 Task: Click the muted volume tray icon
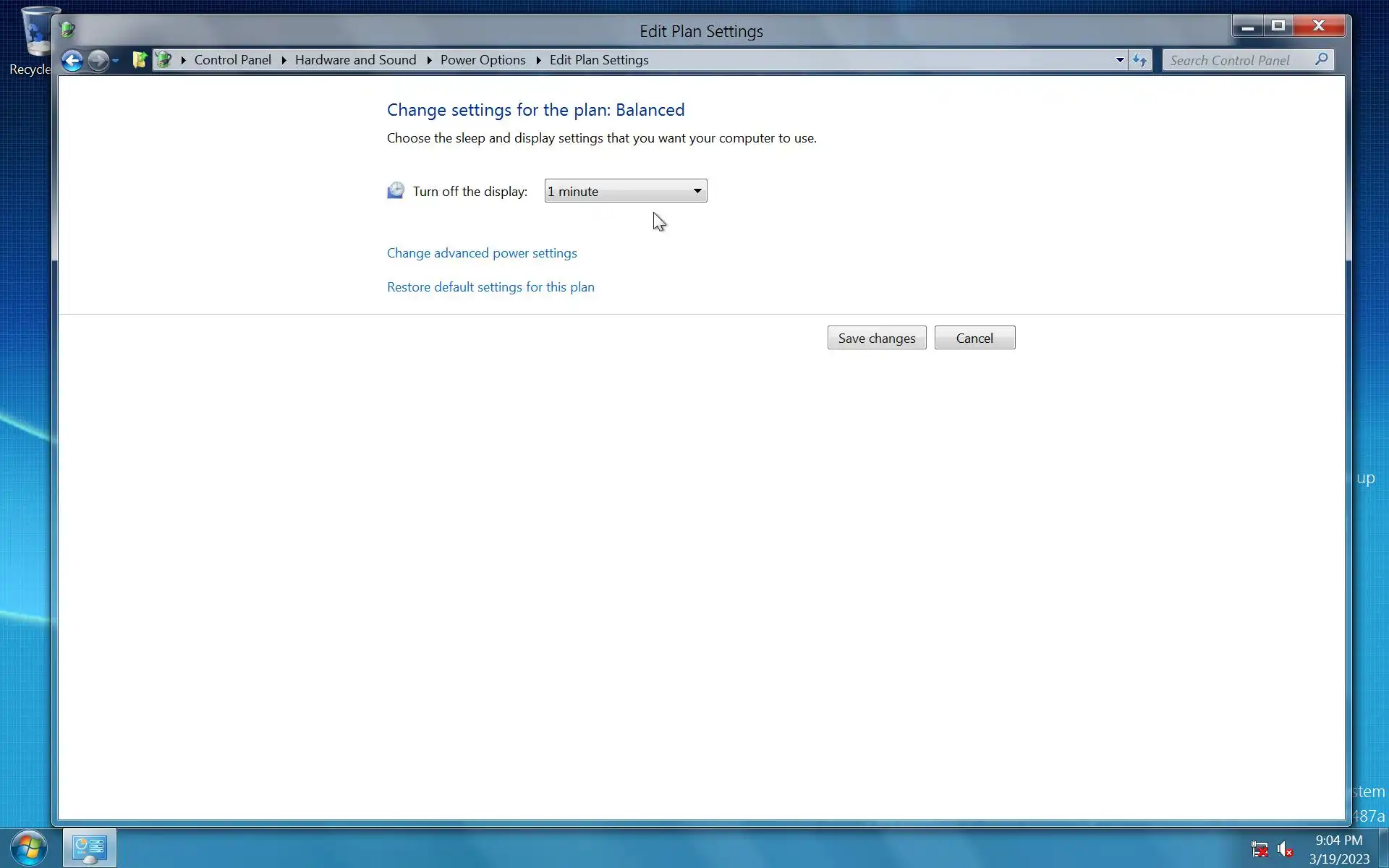click(1285, 848)
